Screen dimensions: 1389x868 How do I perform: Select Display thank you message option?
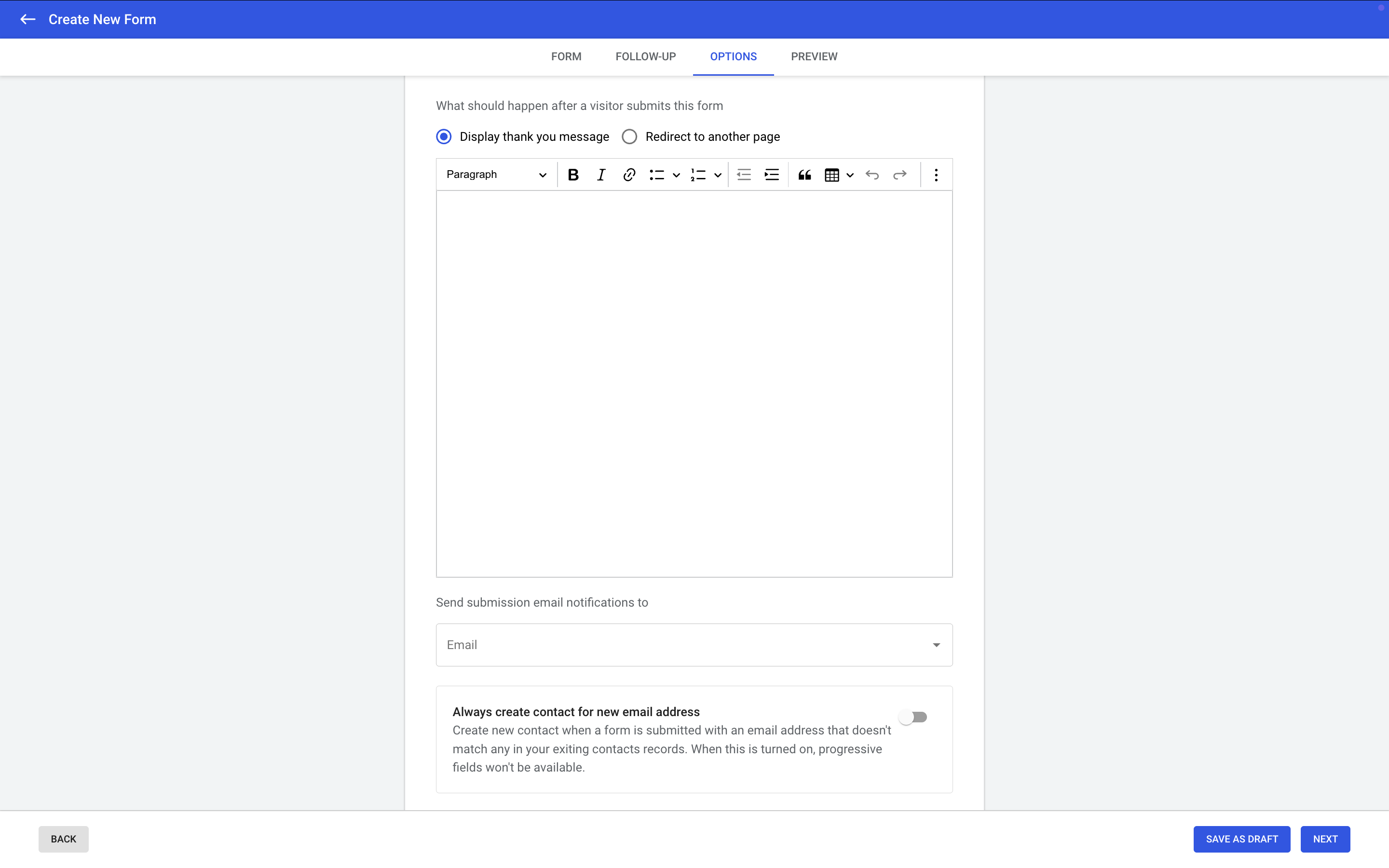(444, 136)
